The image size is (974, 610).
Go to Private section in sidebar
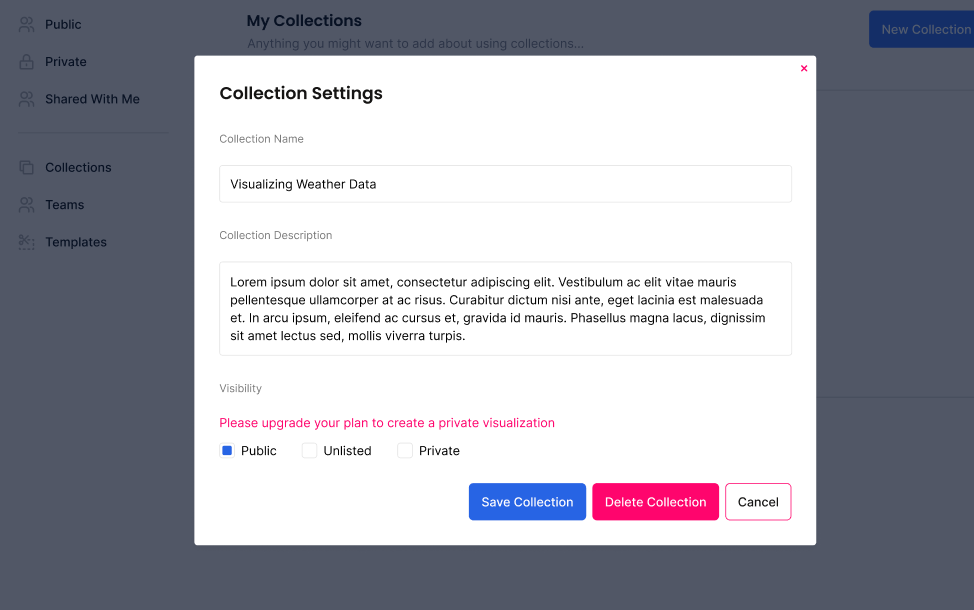[65, 61]
